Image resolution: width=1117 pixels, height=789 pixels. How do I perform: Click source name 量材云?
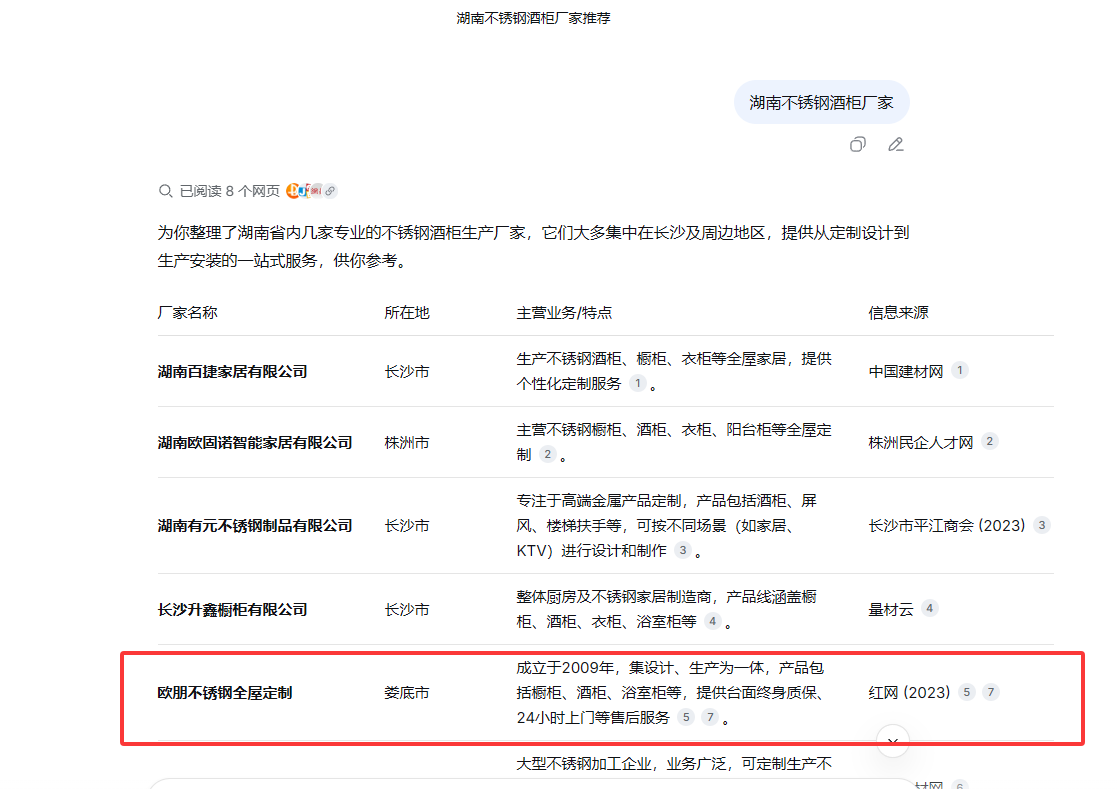(890, 610)
